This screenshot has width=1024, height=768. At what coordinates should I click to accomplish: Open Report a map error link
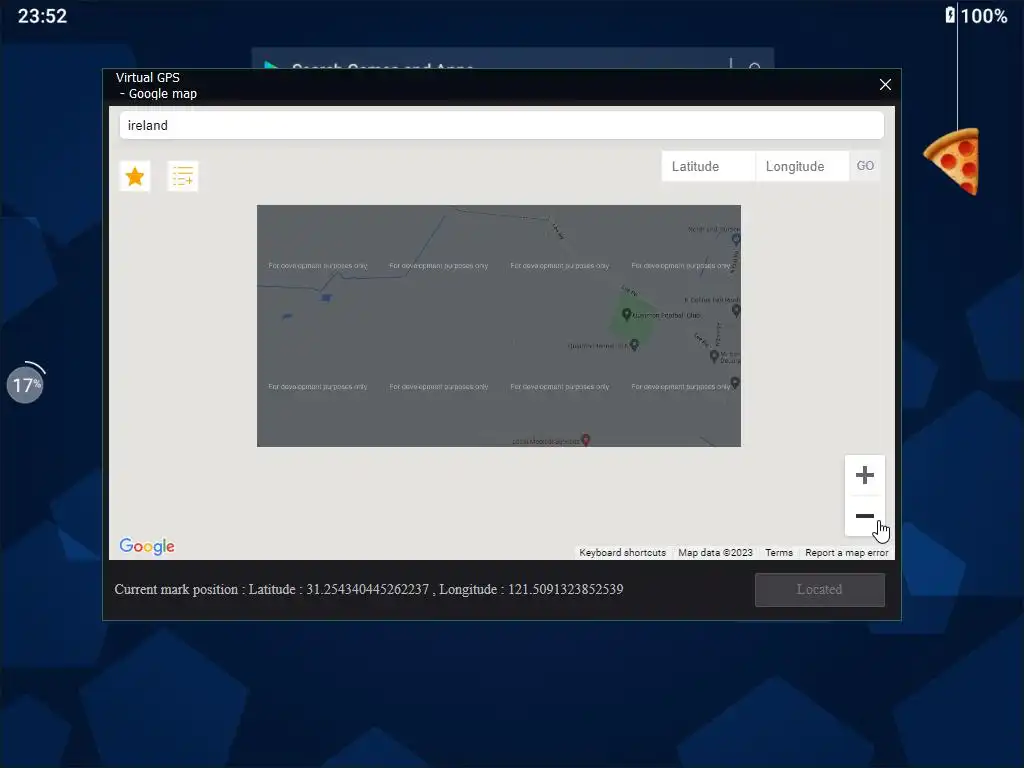point(846,552)
